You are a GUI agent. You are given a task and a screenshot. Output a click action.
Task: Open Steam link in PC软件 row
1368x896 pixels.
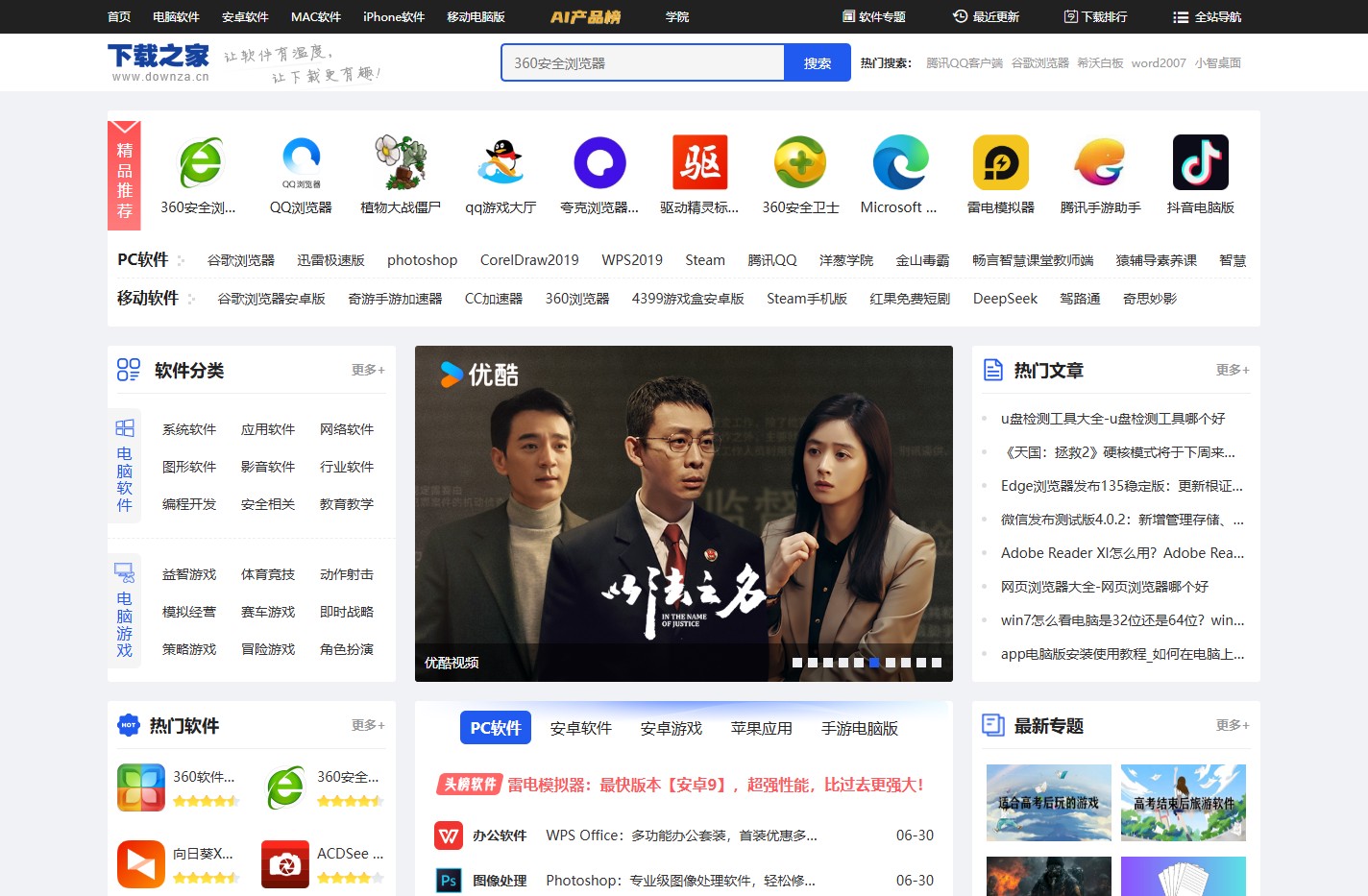(705, 260)
